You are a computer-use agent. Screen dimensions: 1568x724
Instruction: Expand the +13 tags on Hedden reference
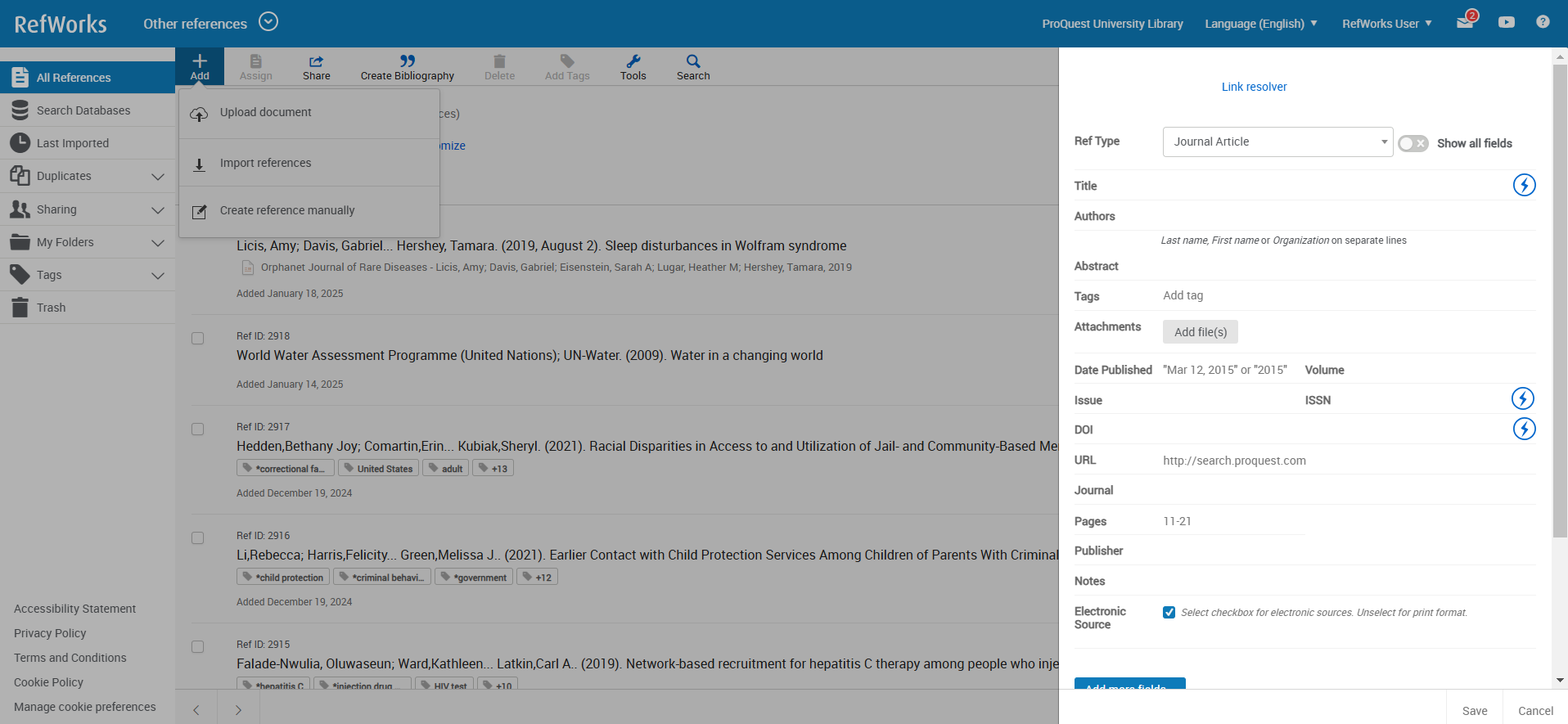coord(493,468)
